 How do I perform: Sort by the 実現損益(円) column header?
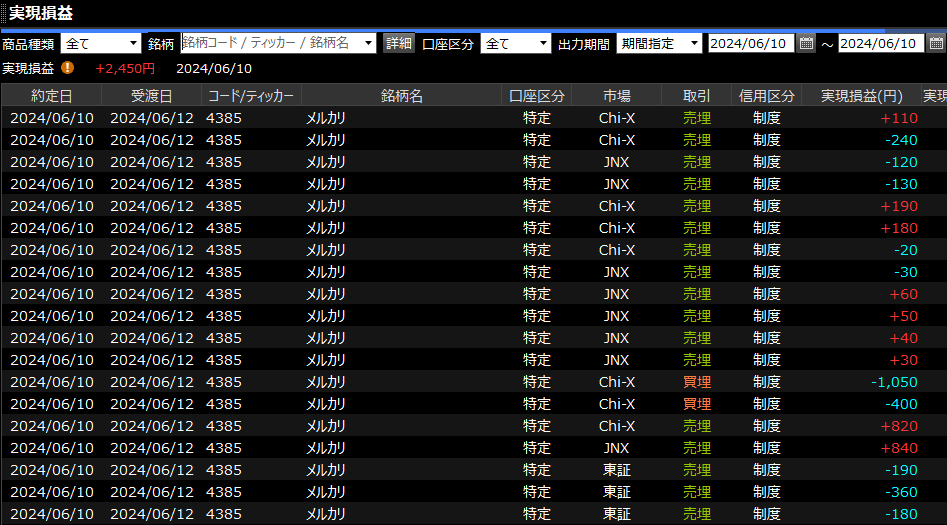pos(861,95)
